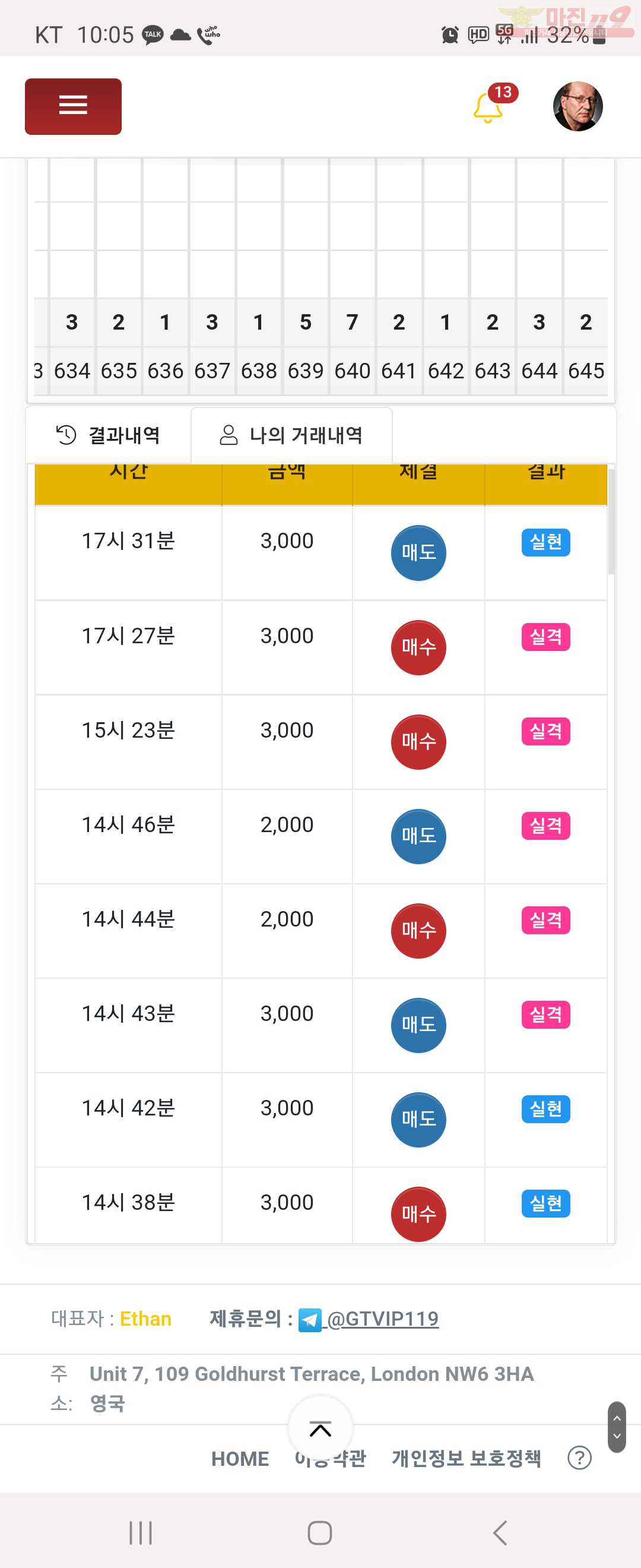The image size is (641, 1568).
Task: Open Android recent apps button
Action: pyautogui.click(x=141, y=1533)
